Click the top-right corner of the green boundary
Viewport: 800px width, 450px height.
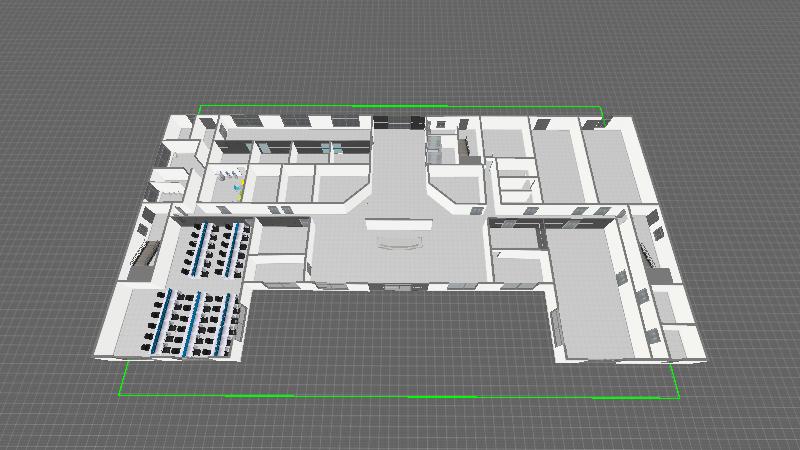click(x=601, y=108)
